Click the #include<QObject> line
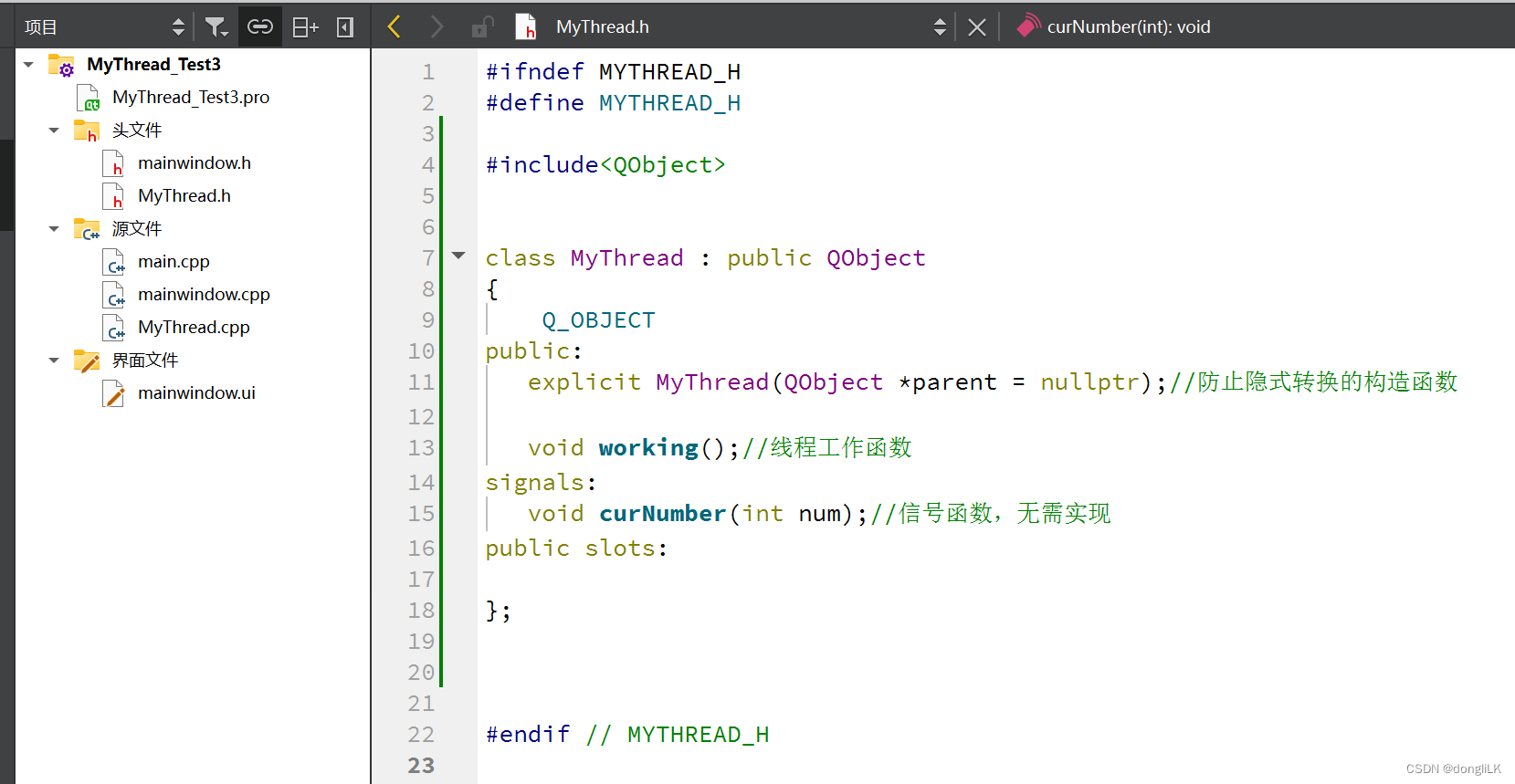1515x784 pixels. coord(605,165)
